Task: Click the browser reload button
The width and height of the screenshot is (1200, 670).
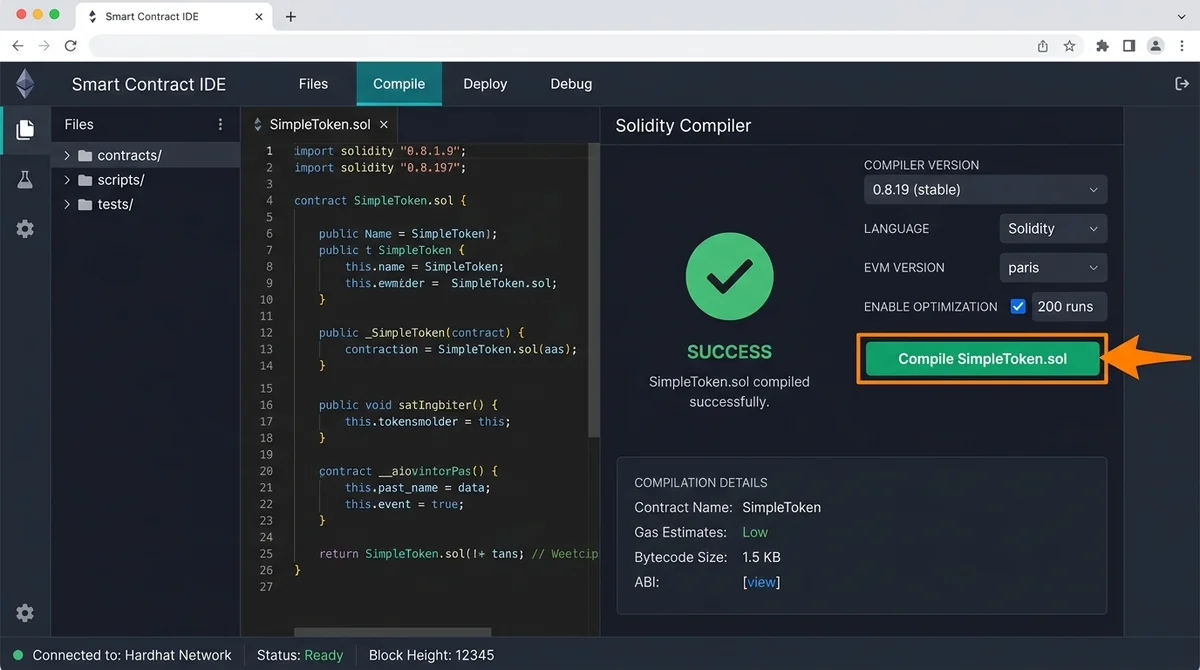Action: click(x=70, y=46)
